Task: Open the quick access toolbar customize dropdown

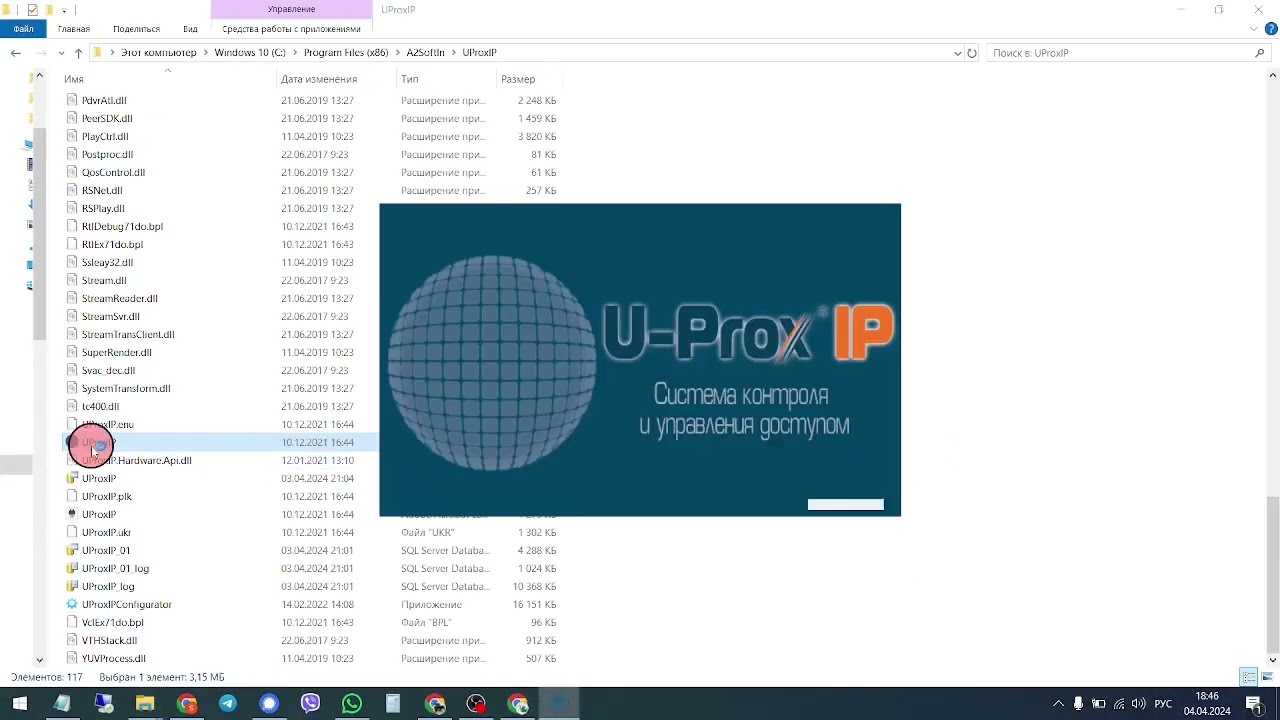Action: [63, 10]
